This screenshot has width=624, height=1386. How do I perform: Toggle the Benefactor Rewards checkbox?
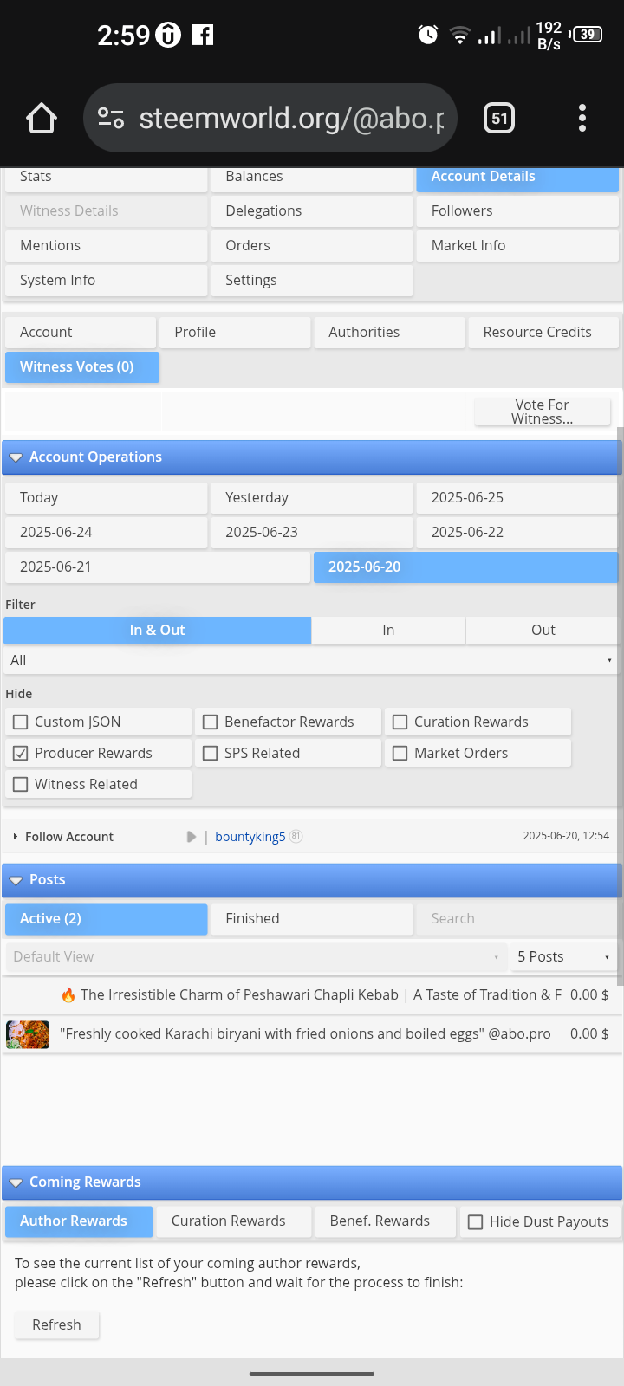click(x=210, y=722)
